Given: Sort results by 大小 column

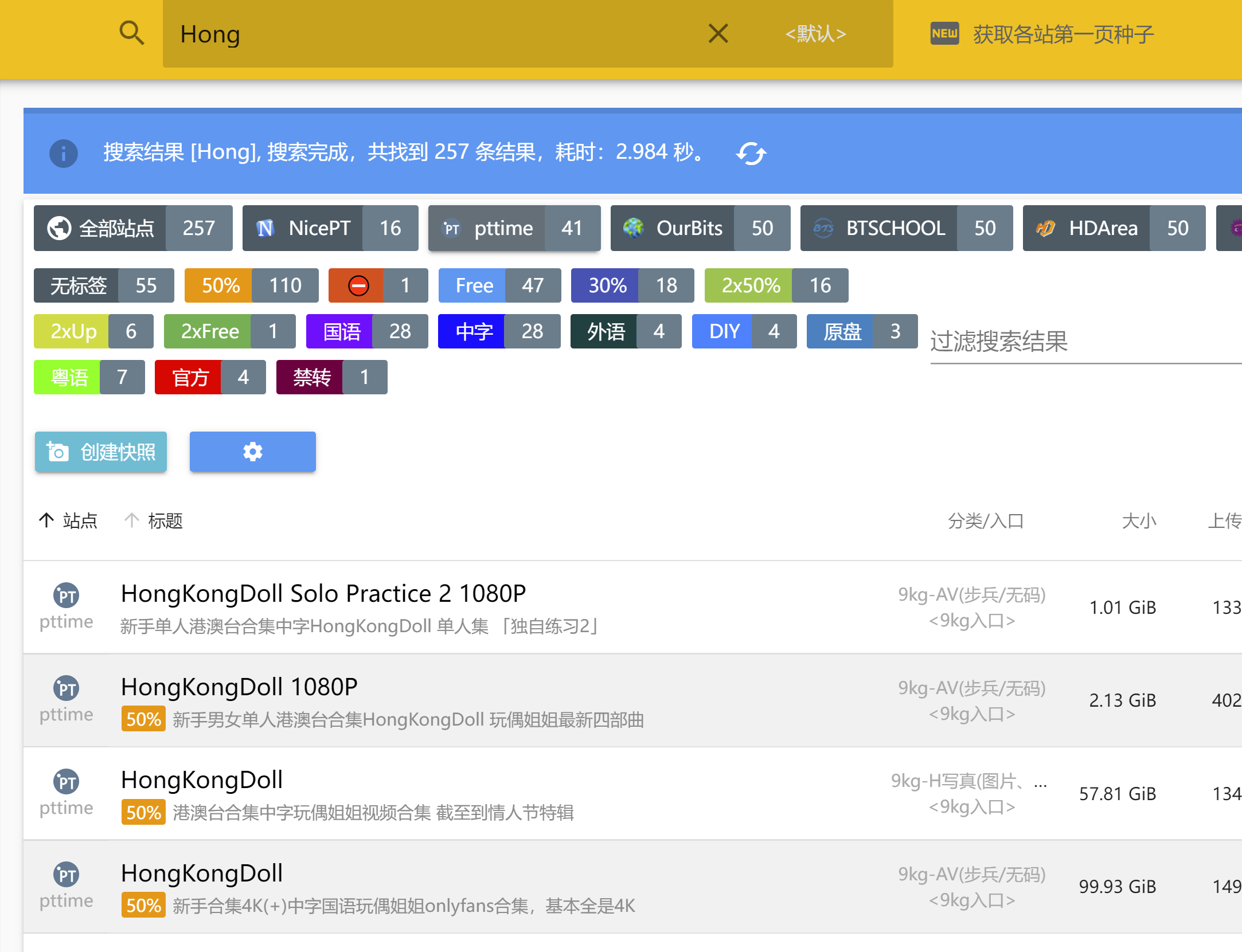Looking at the screenshot, I should tap(1138, 520).
